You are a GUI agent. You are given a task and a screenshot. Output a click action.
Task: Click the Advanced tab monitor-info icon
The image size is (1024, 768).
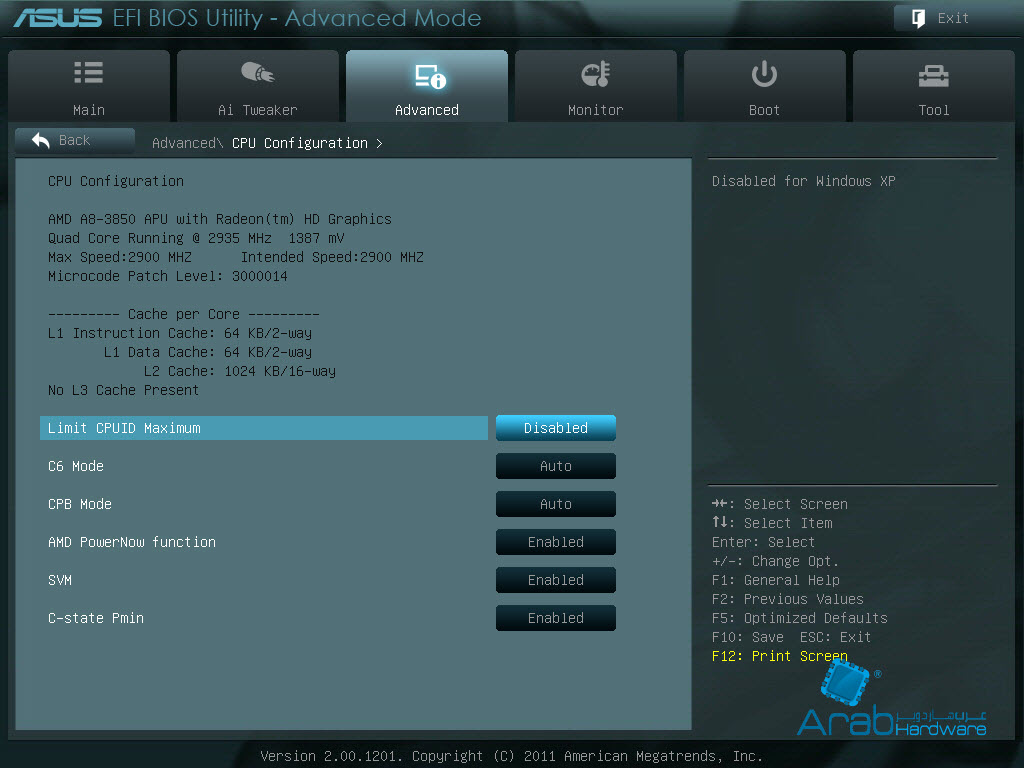(x=430, y=76)
